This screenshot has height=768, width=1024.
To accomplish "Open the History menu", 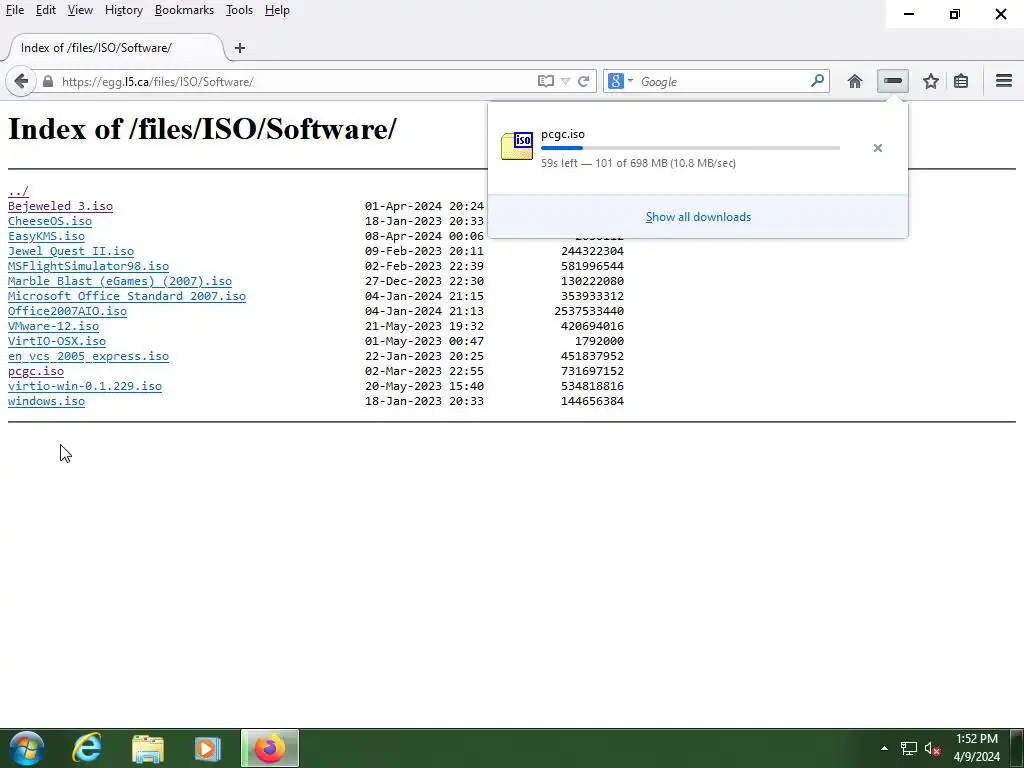I will click(123, 10).
